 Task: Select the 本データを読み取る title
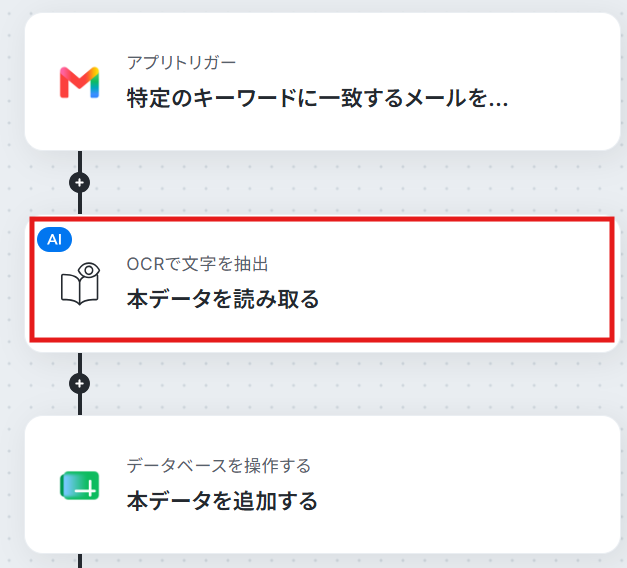click(x=223, y=299)
